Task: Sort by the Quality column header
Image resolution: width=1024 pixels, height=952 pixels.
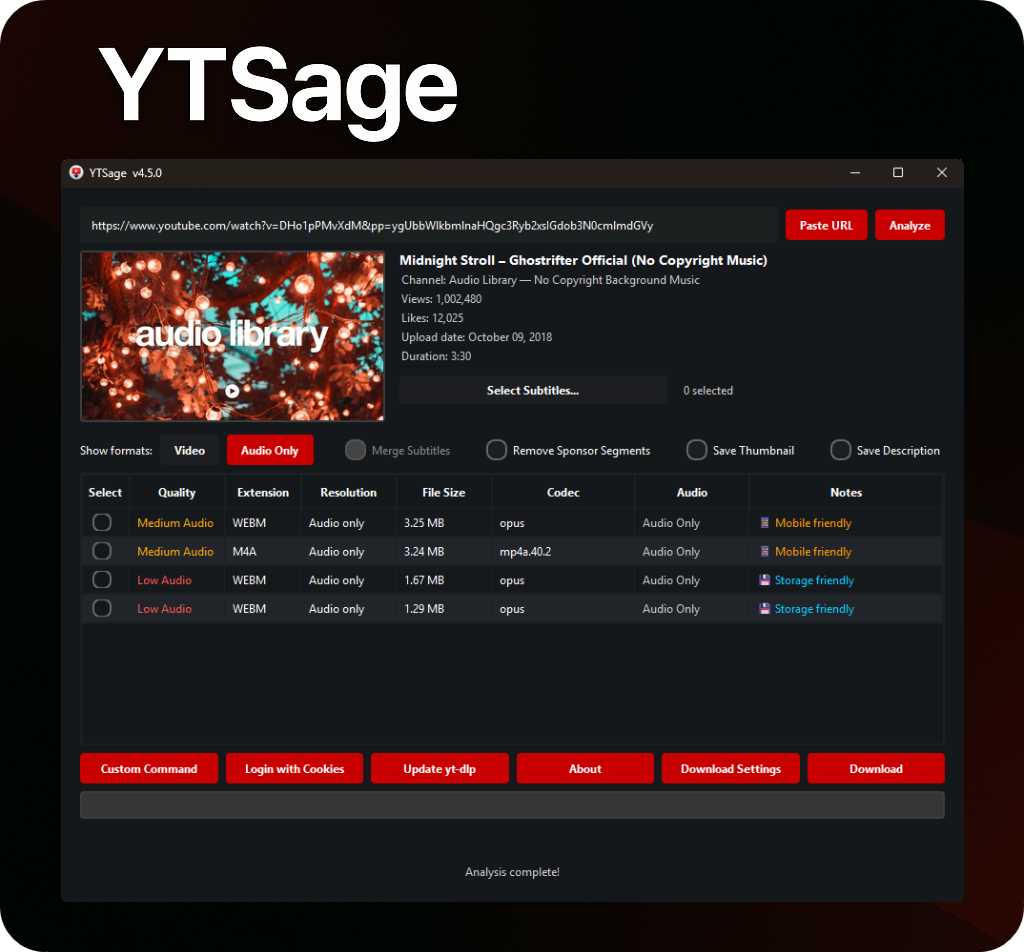Action: tap(176, 492)
